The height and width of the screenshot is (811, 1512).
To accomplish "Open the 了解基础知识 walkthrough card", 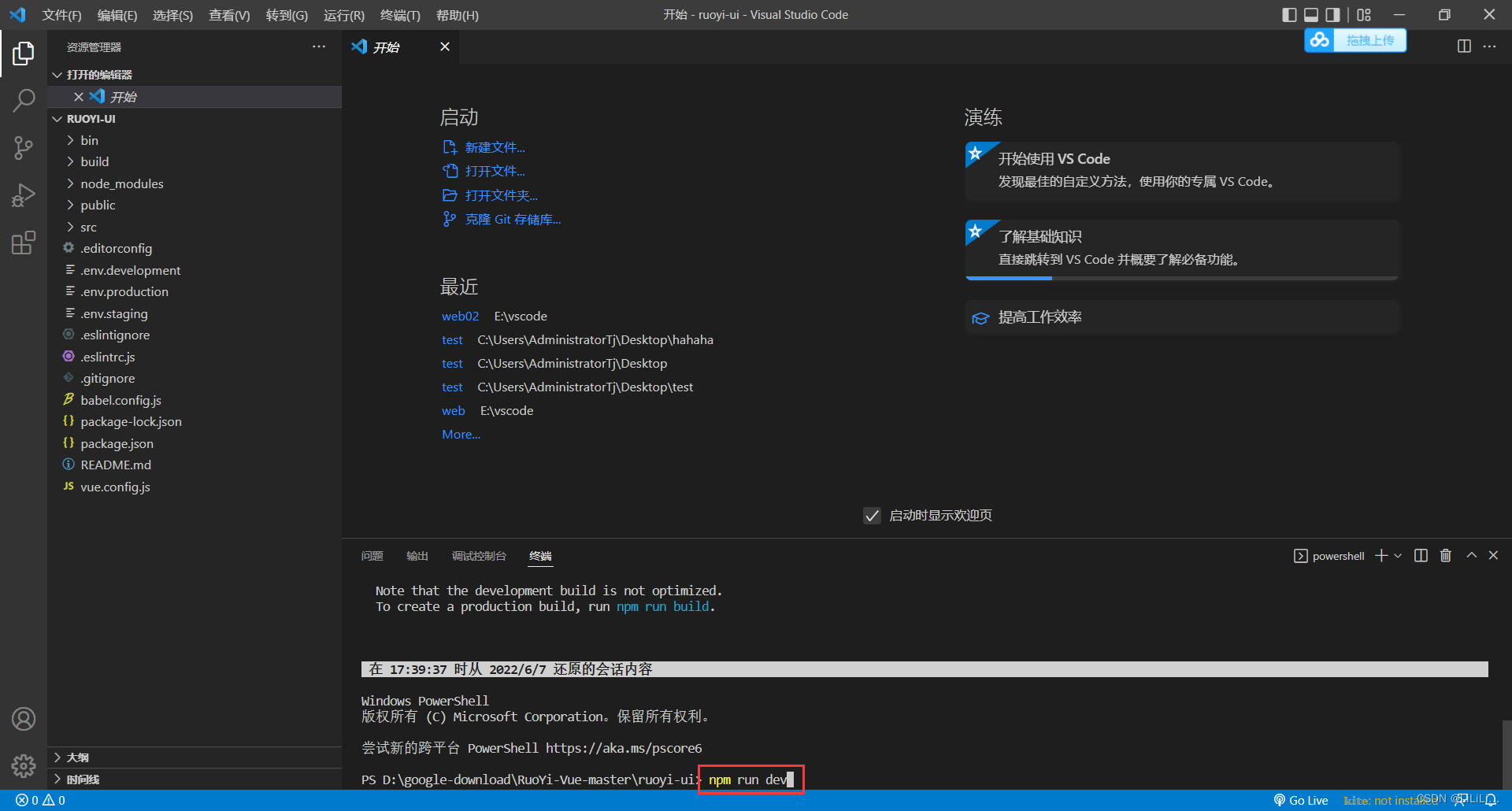I will [1182, 249].
